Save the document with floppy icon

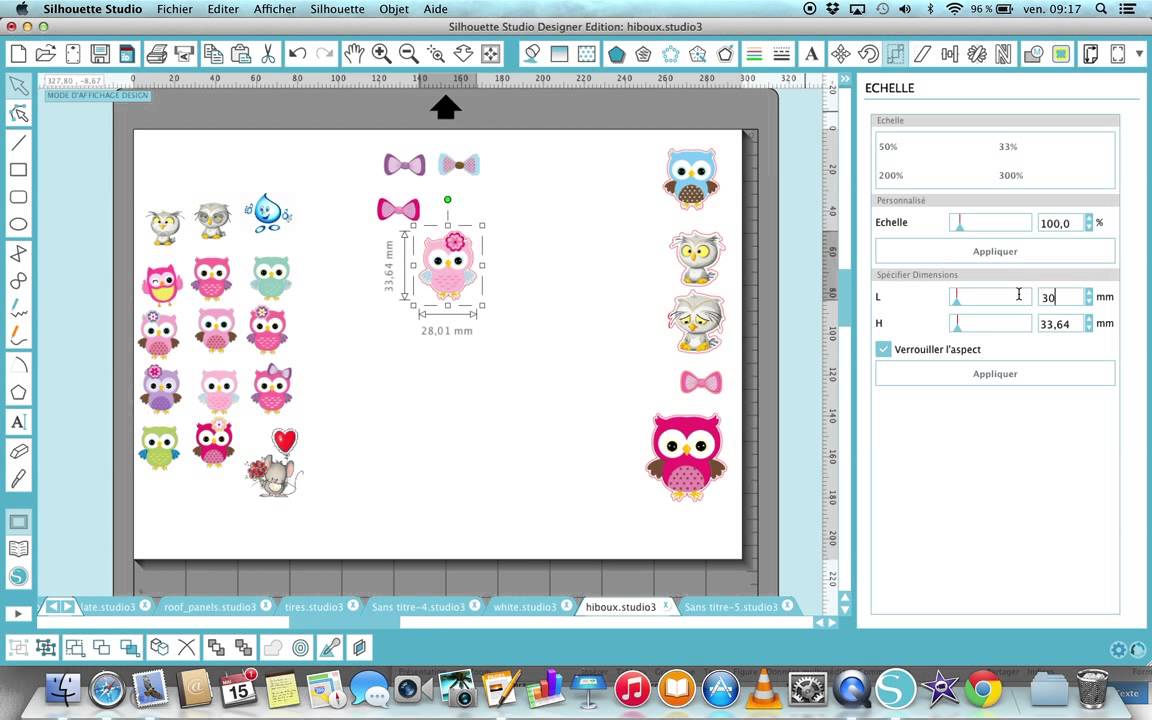(100, 54)
